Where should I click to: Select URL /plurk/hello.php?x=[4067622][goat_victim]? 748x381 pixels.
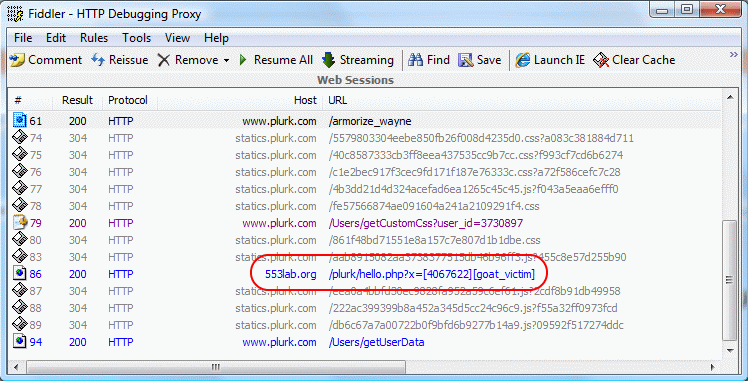click(x=432, y=274)
